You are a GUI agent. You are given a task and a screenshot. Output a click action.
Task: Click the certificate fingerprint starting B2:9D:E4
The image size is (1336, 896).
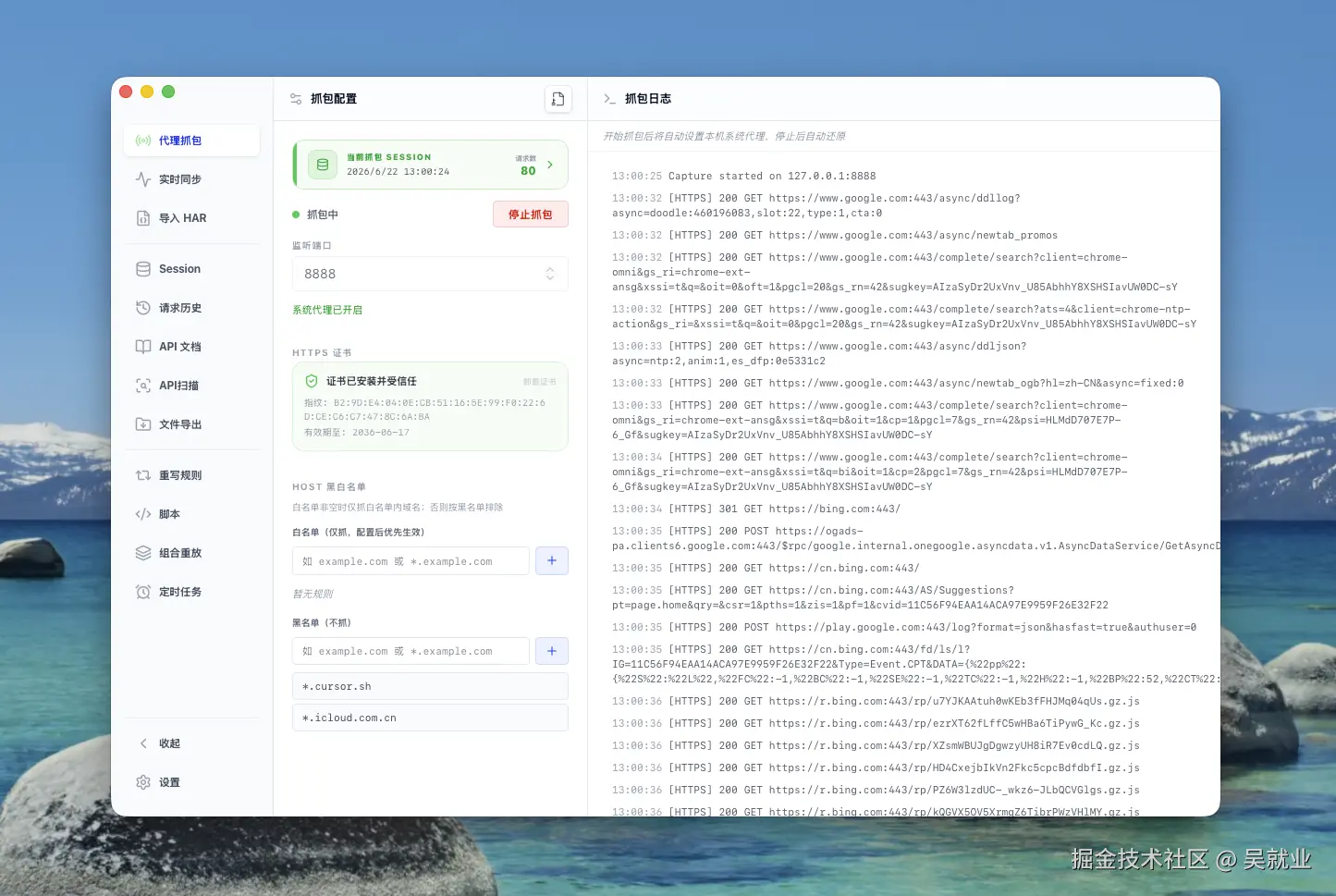click(424, 410)
